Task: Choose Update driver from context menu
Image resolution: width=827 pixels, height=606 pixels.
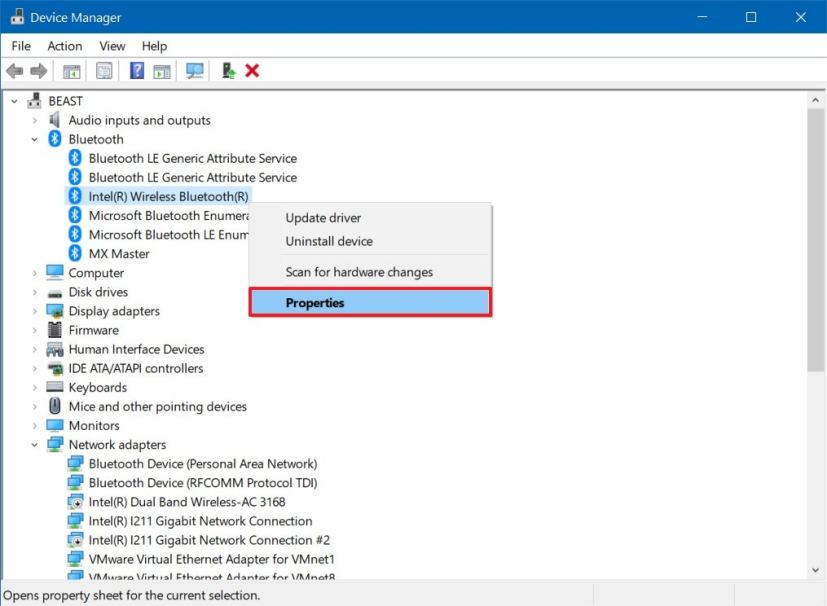Action: pos(370,218)
